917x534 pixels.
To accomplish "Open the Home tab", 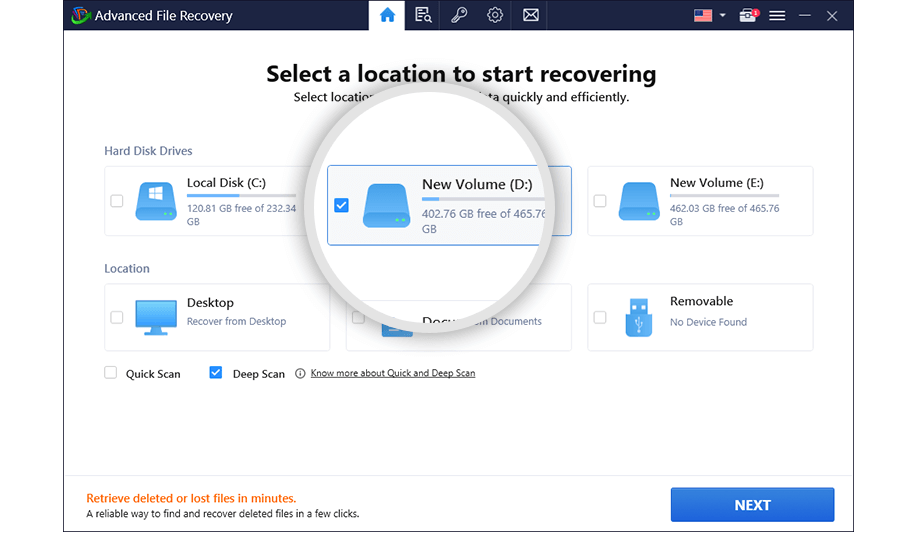I will click(387, 15).
